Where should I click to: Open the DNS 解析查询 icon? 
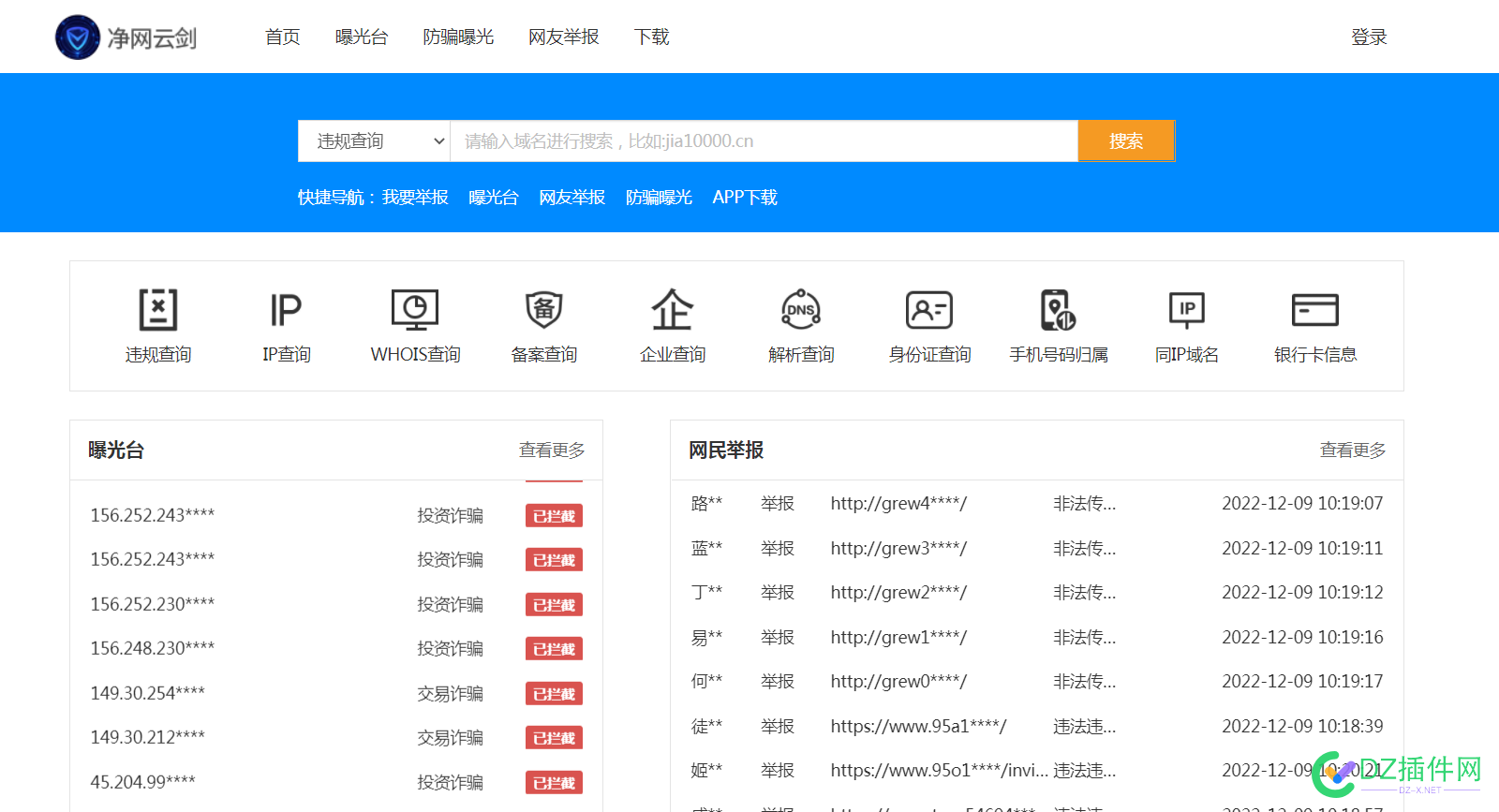pyautogui.click(x=801, y=310)
